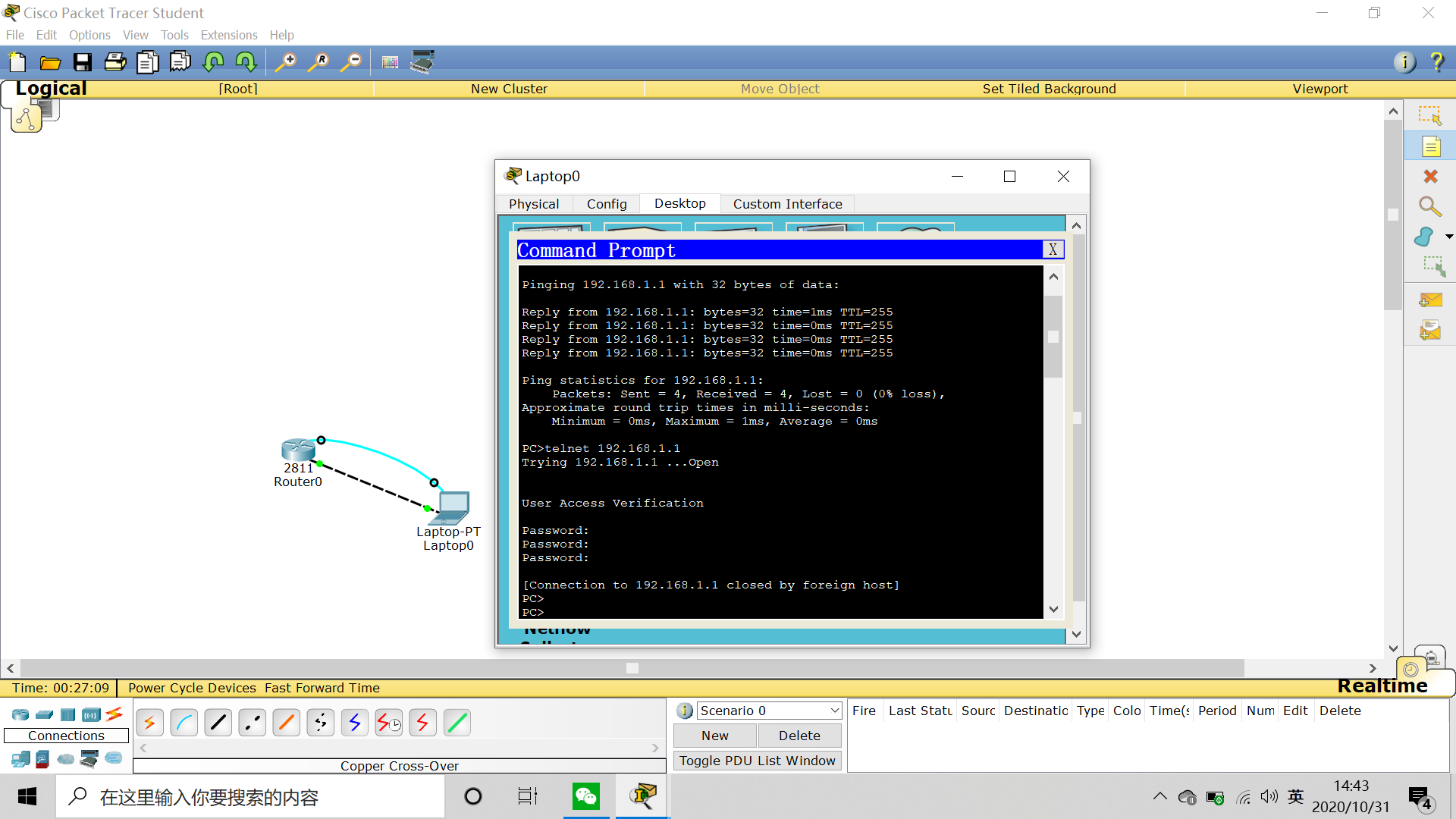Click the Router0 2811 device icon
The height and width of the screenshot is (819, 1456).
point(298,450)
